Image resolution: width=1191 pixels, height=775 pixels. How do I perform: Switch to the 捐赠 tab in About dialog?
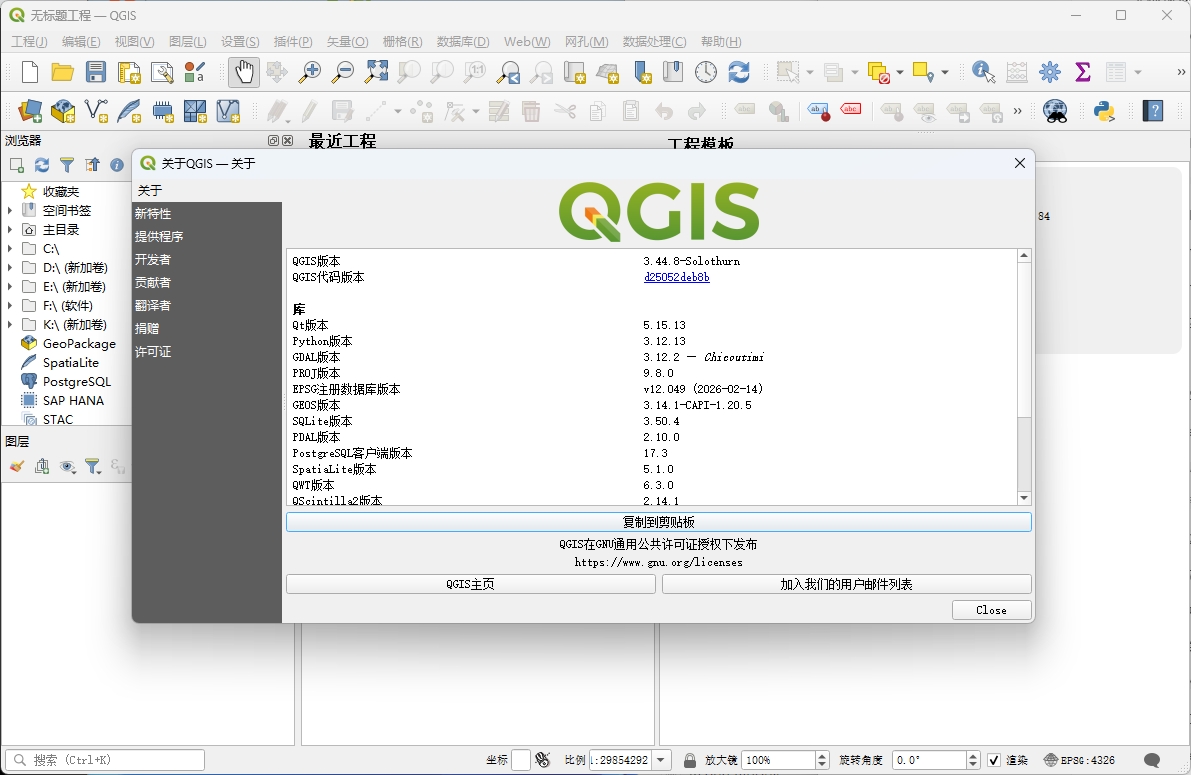coord(207,328)
